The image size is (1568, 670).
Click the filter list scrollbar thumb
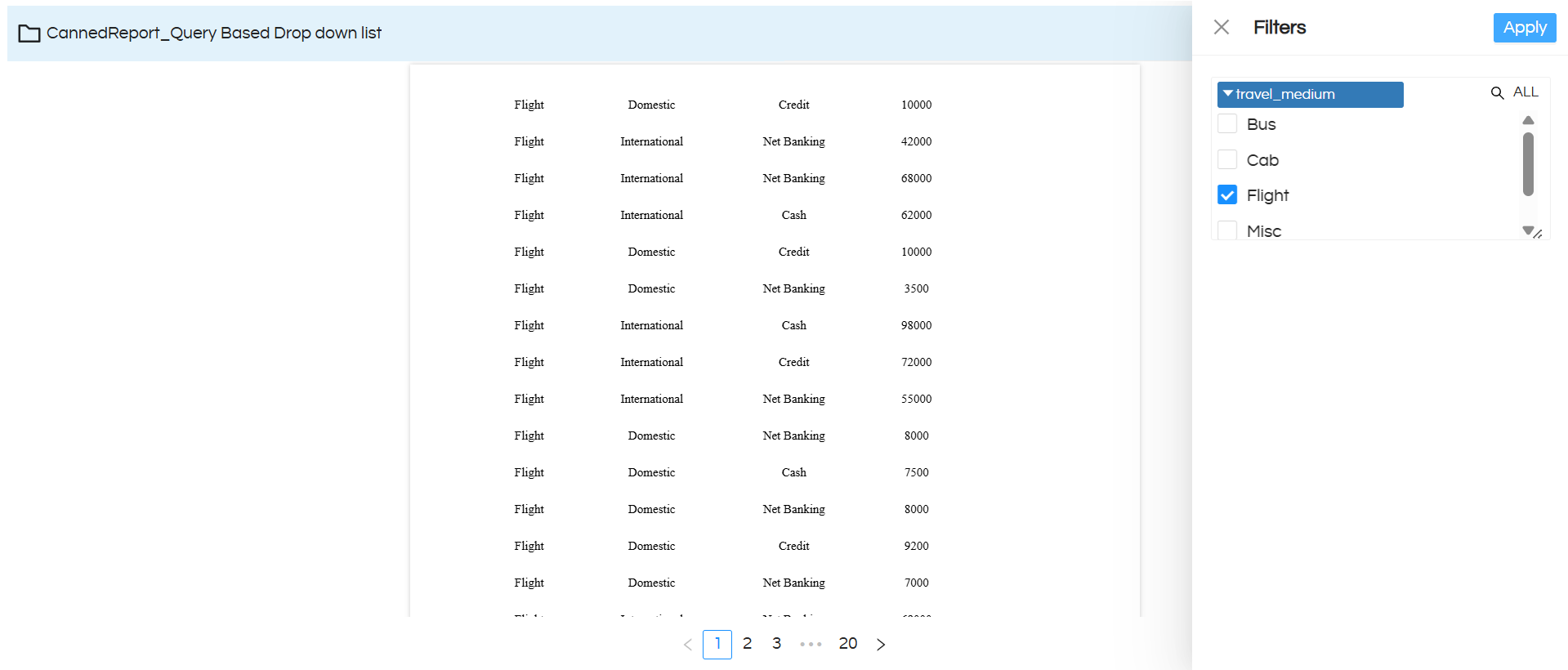[x=1527, y=164]
